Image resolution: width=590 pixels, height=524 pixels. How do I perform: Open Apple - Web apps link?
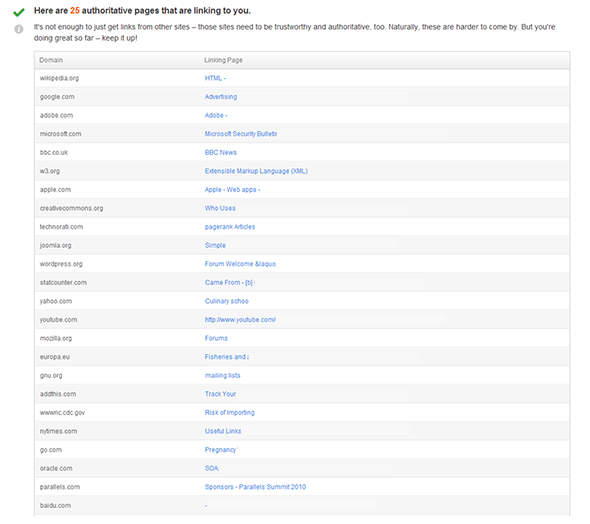[x=233, y=190]
